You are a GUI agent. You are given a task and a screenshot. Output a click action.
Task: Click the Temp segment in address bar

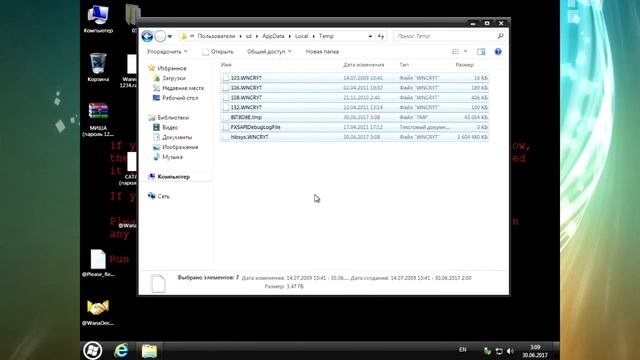tap(326, 36)
